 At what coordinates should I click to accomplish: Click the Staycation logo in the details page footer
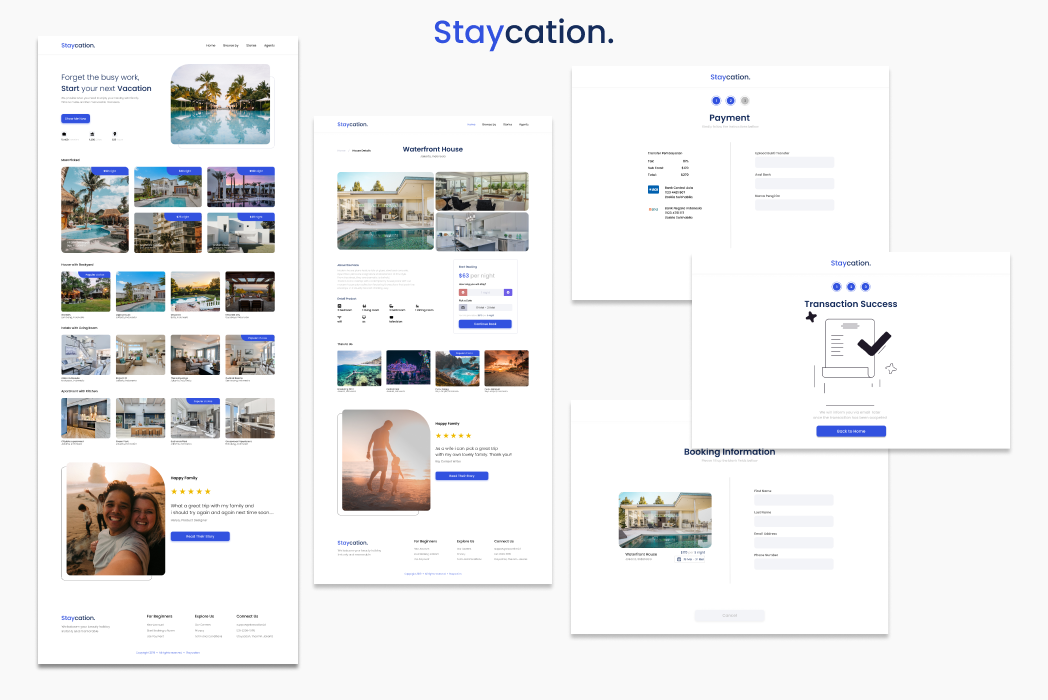(352, 543)
